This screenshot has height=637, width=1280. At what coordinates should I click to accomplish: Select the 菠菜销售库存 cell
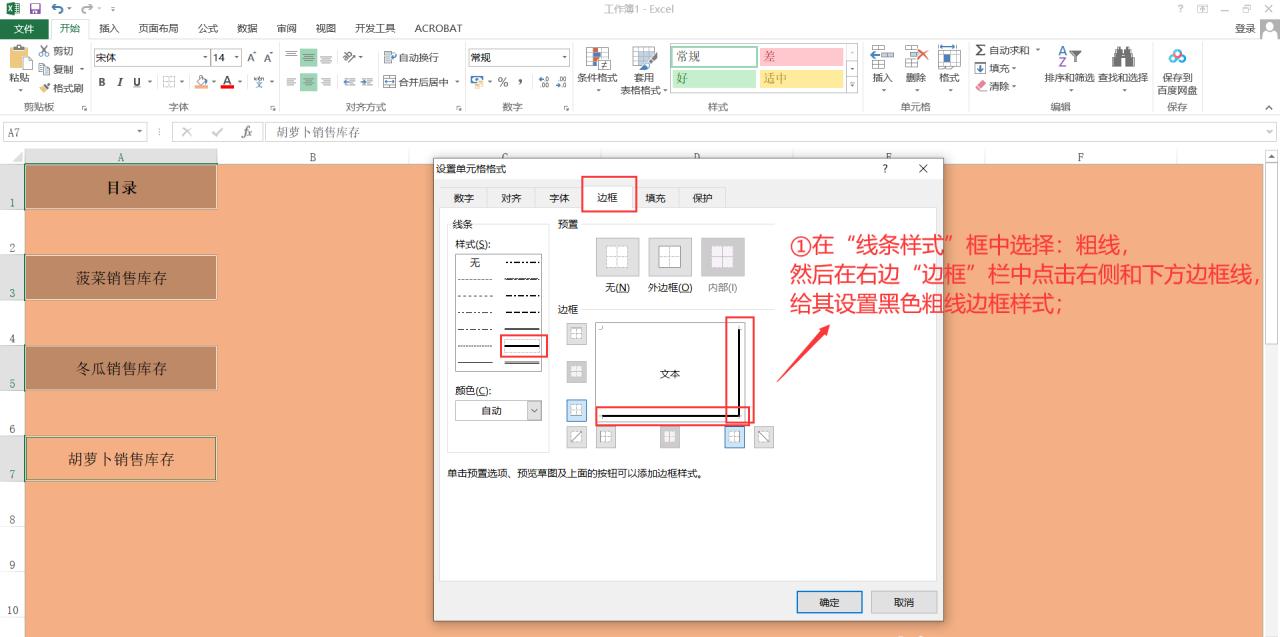coord(120,278)
